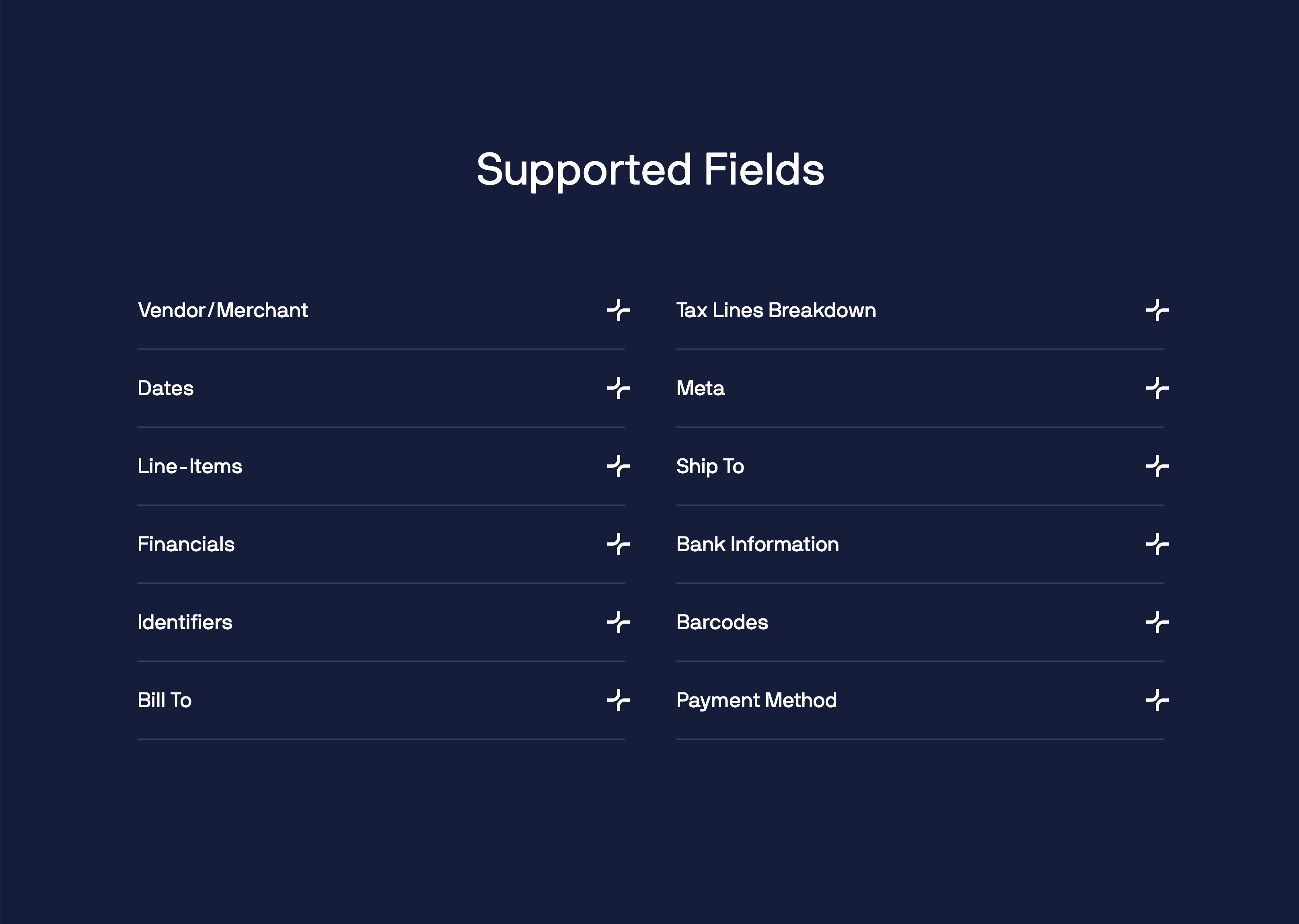This screenshot has width=1299, height=924.
Task: Open the Line-Items accordion label
Action: [189, 466]
